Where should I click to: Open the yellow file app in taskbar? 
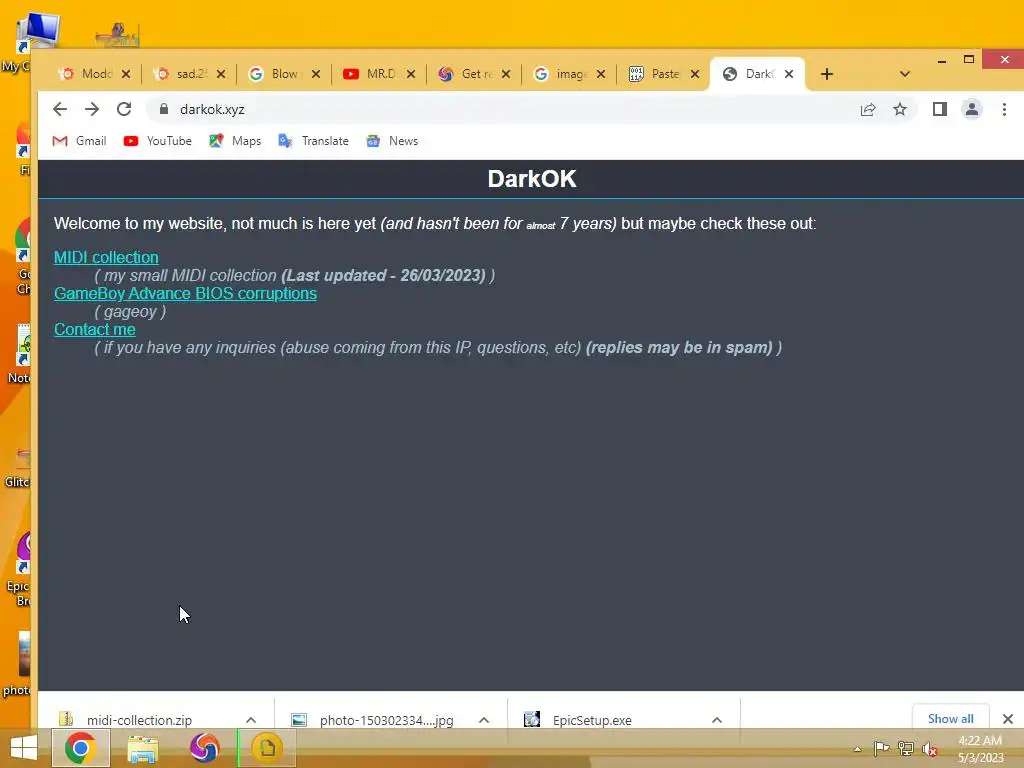pos(267,748)
